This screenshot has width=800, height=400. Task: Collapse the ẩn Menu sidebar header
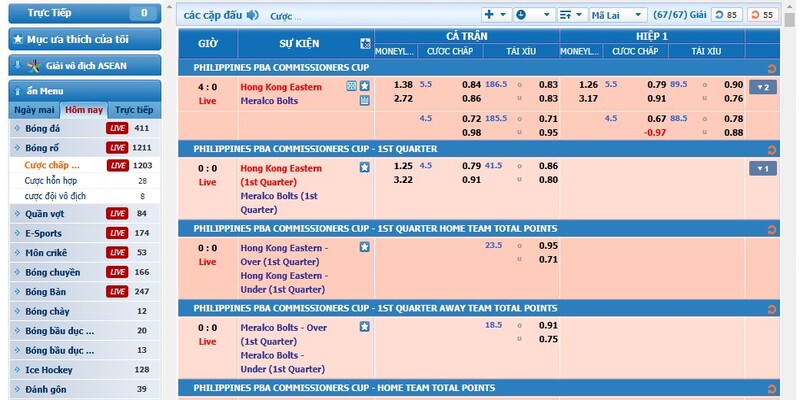(85, 91)
